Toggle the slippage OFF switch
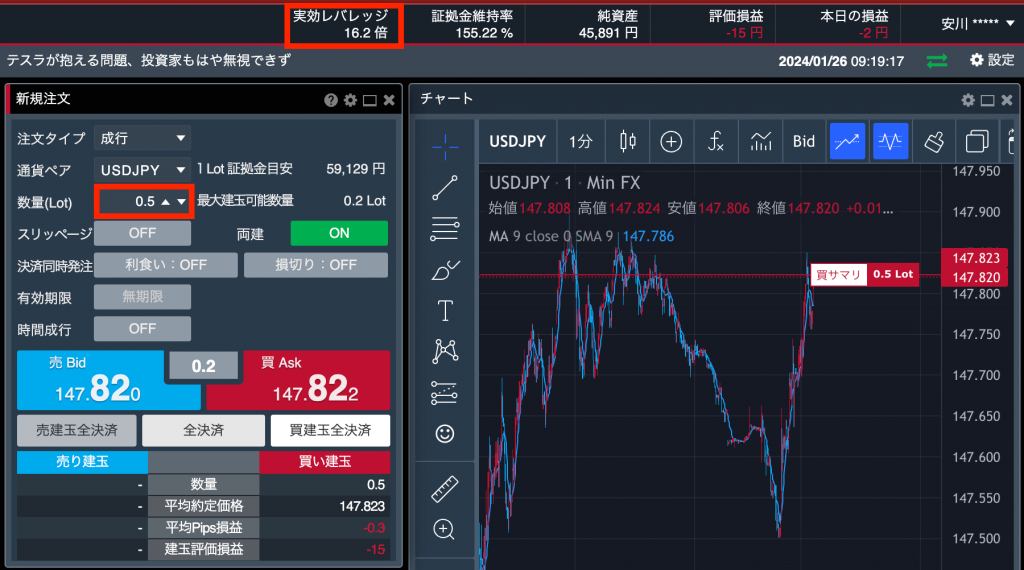 pos(142,233)
